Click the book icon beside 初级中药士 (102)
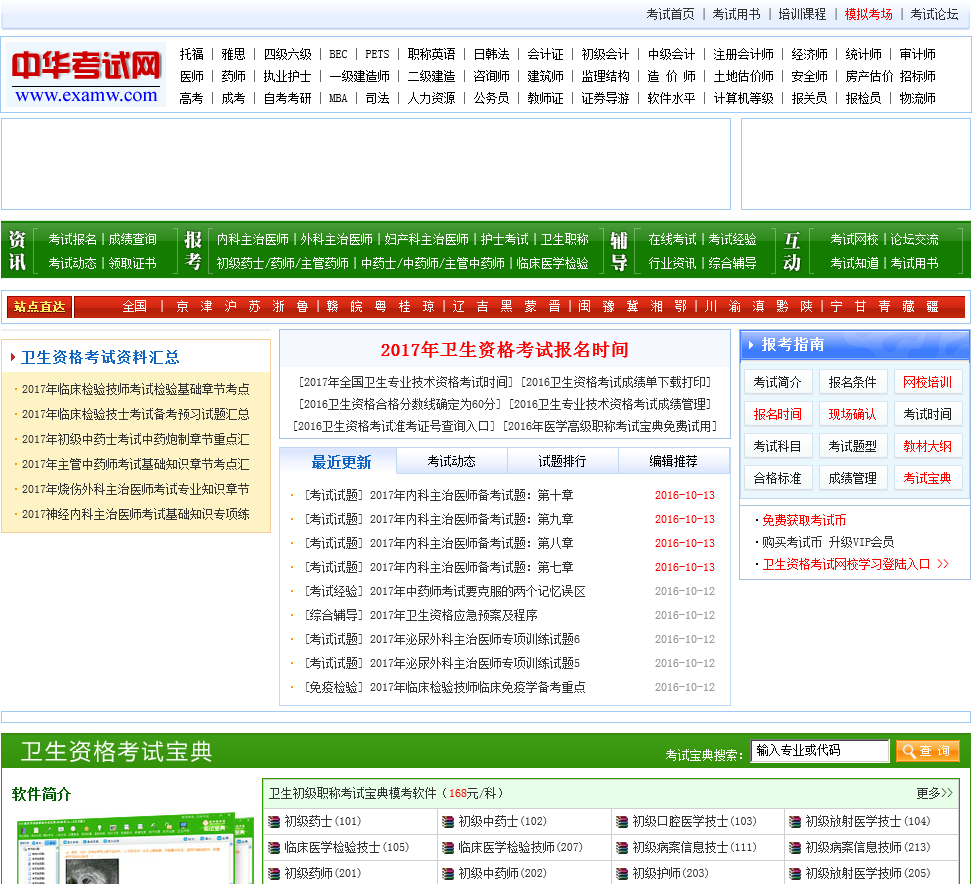 point(448,822)
